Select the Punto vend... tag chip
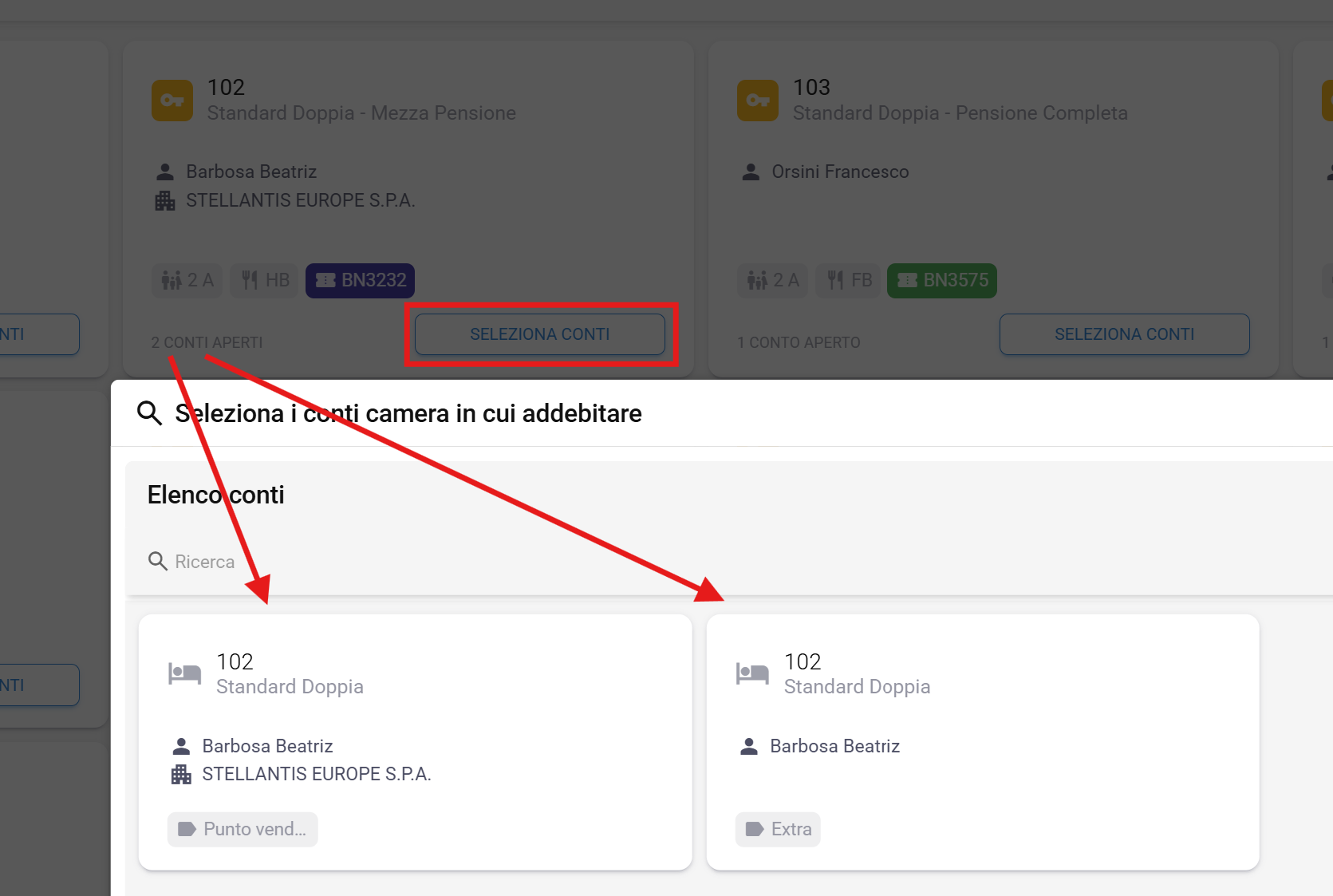Image resolution: width=1333 pixels, height=896 pixels. 243,829
